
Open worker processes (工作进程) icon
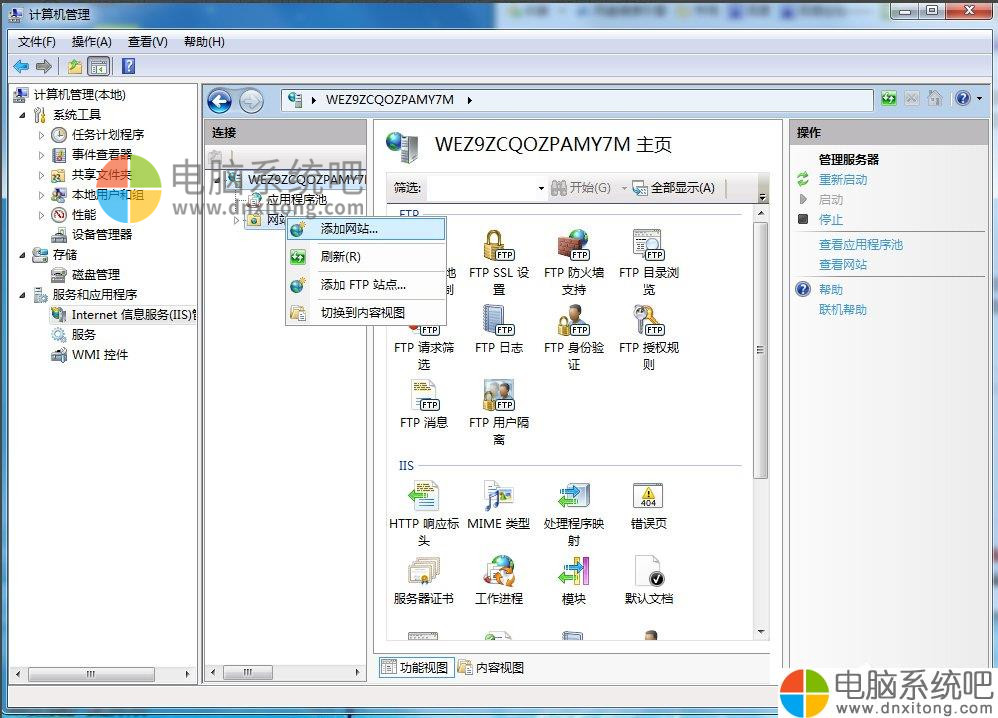498,572
